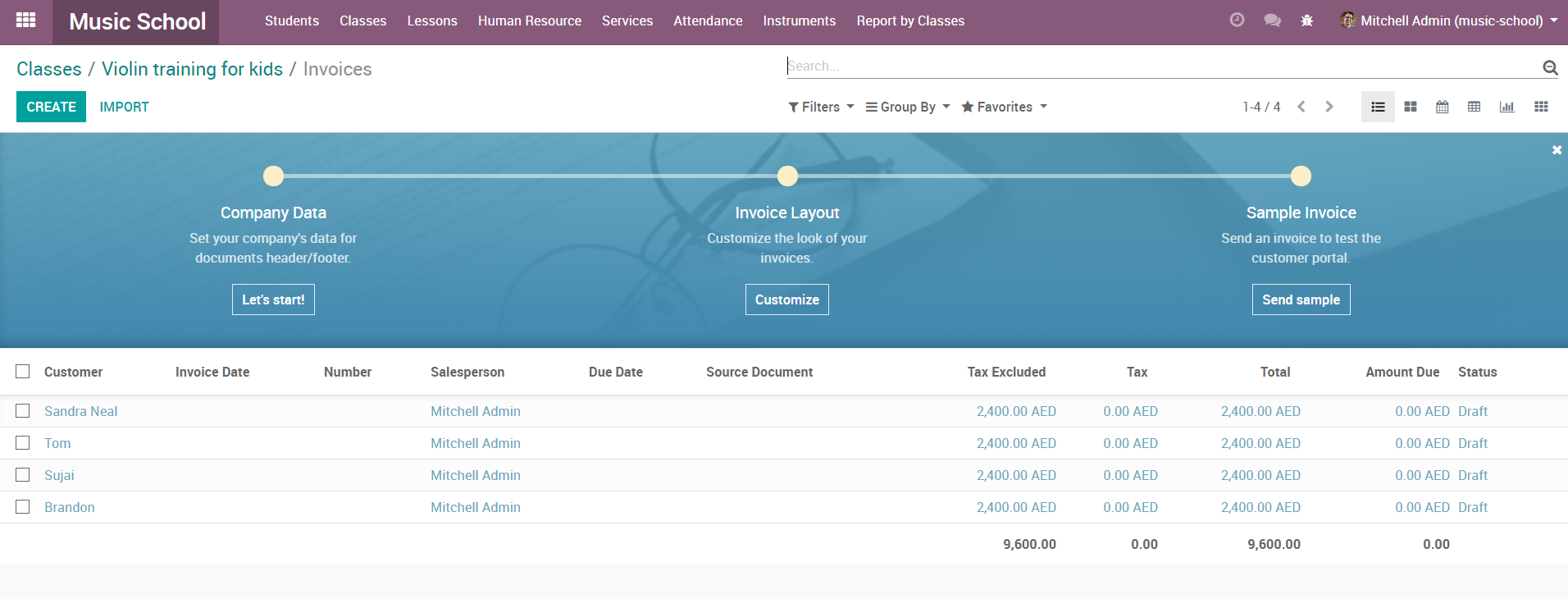The width and height of the screenshot is (1568, 599).
Task: Expand the Filters dropdown
Action: pos(821,107)
